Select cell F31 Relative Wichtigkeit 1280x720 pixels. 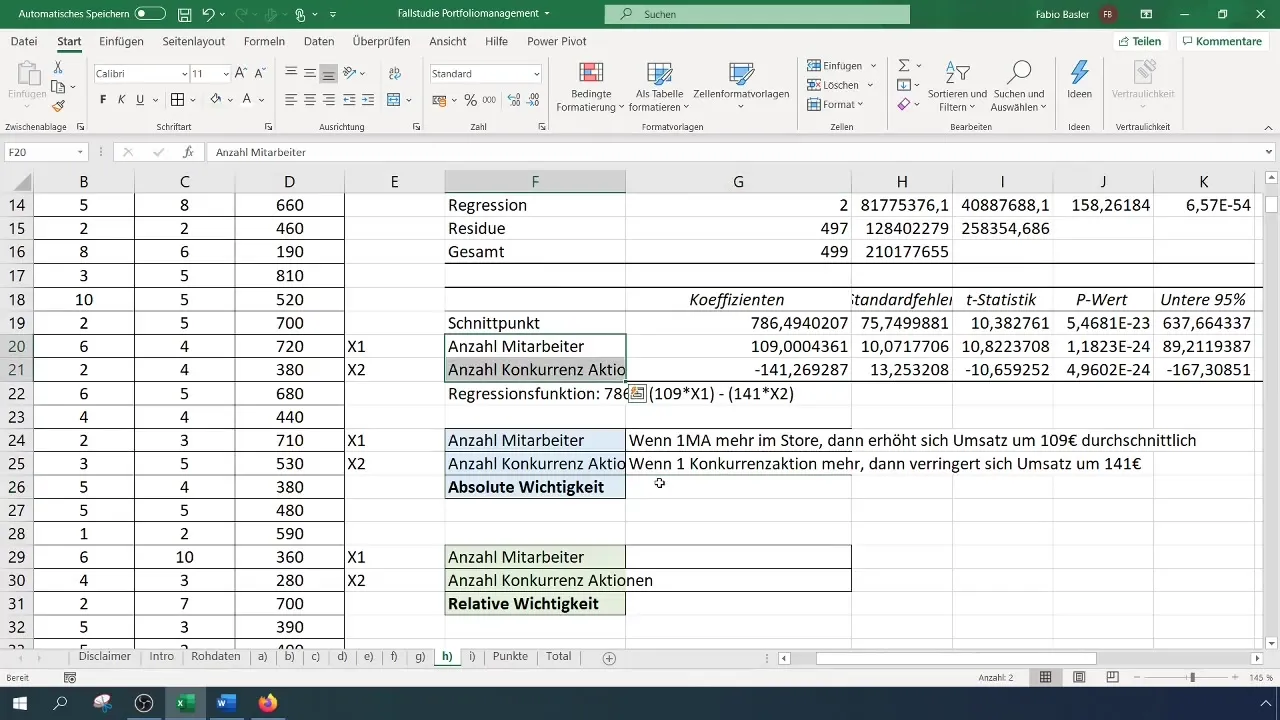535,603
